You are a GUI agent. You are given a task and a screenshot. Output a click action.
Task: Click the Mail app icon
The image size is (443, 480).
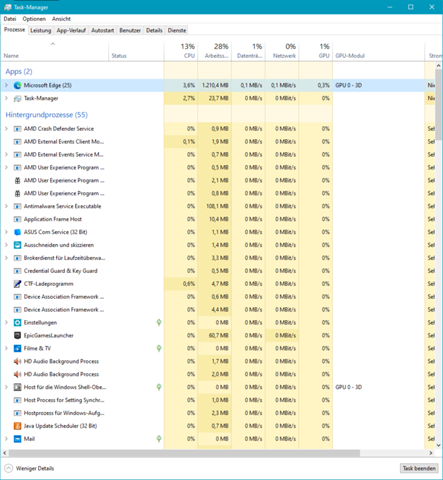click(x=17, y=439)
